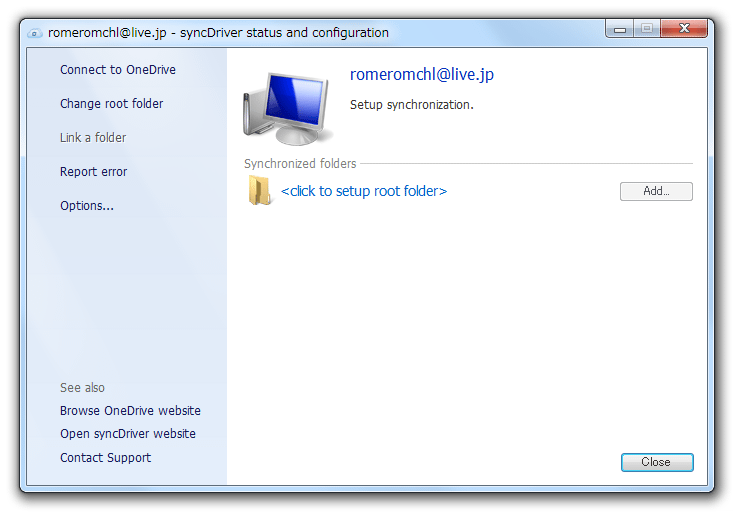Image resolution: width=736 pixels, height=515 pixels.
Task: Click the computer monitor icon
Action: 287,108
